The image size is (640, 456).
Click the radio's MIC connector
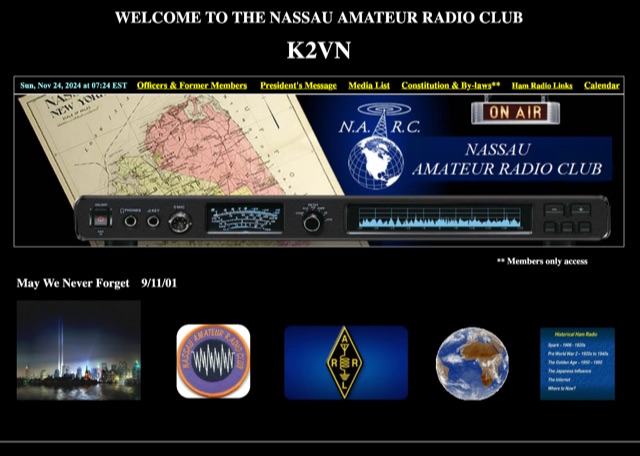(180, 222)
